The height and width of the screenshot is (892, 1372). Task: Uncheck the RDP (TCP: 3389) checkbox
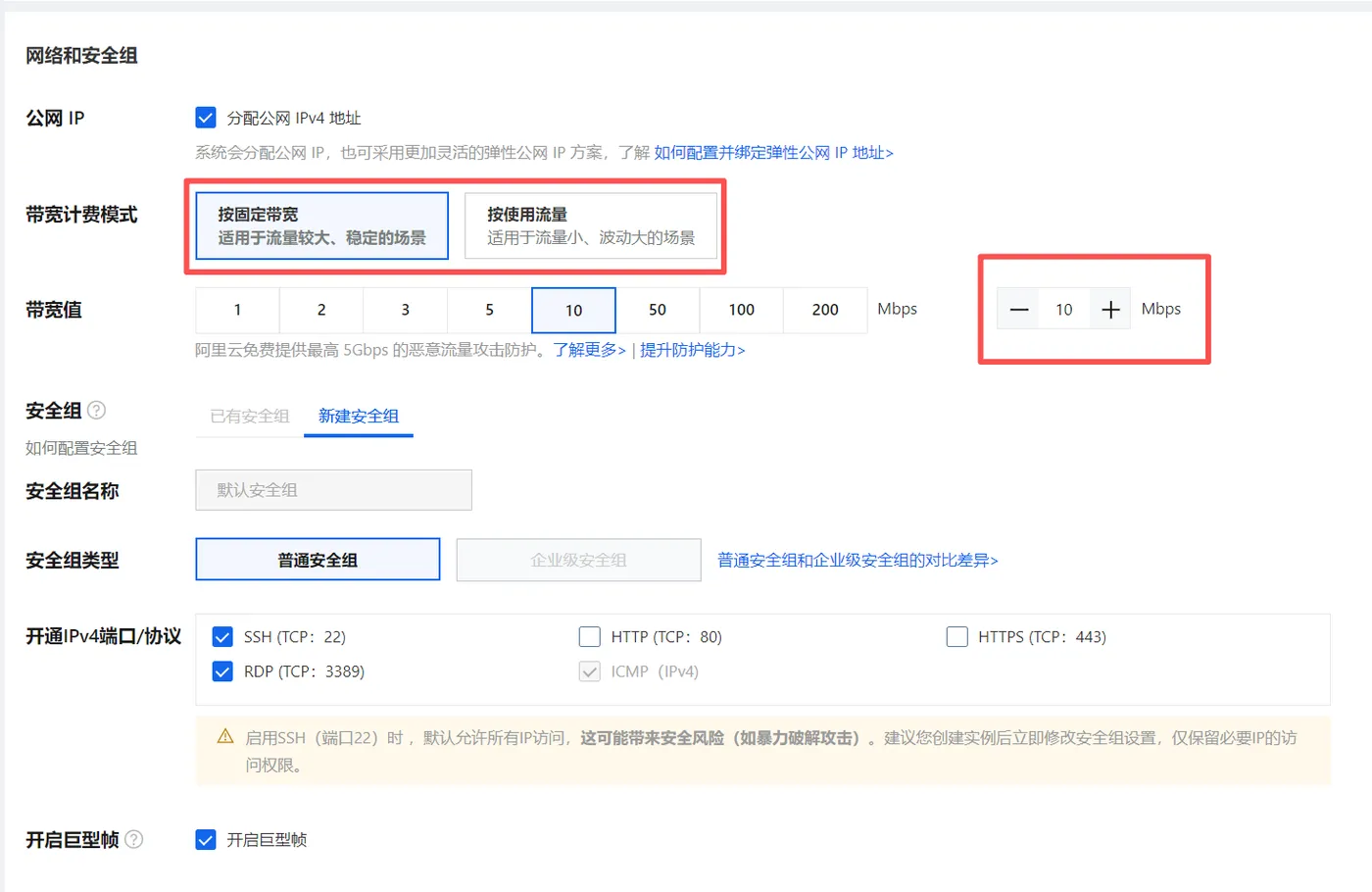(x=222, y=671)
